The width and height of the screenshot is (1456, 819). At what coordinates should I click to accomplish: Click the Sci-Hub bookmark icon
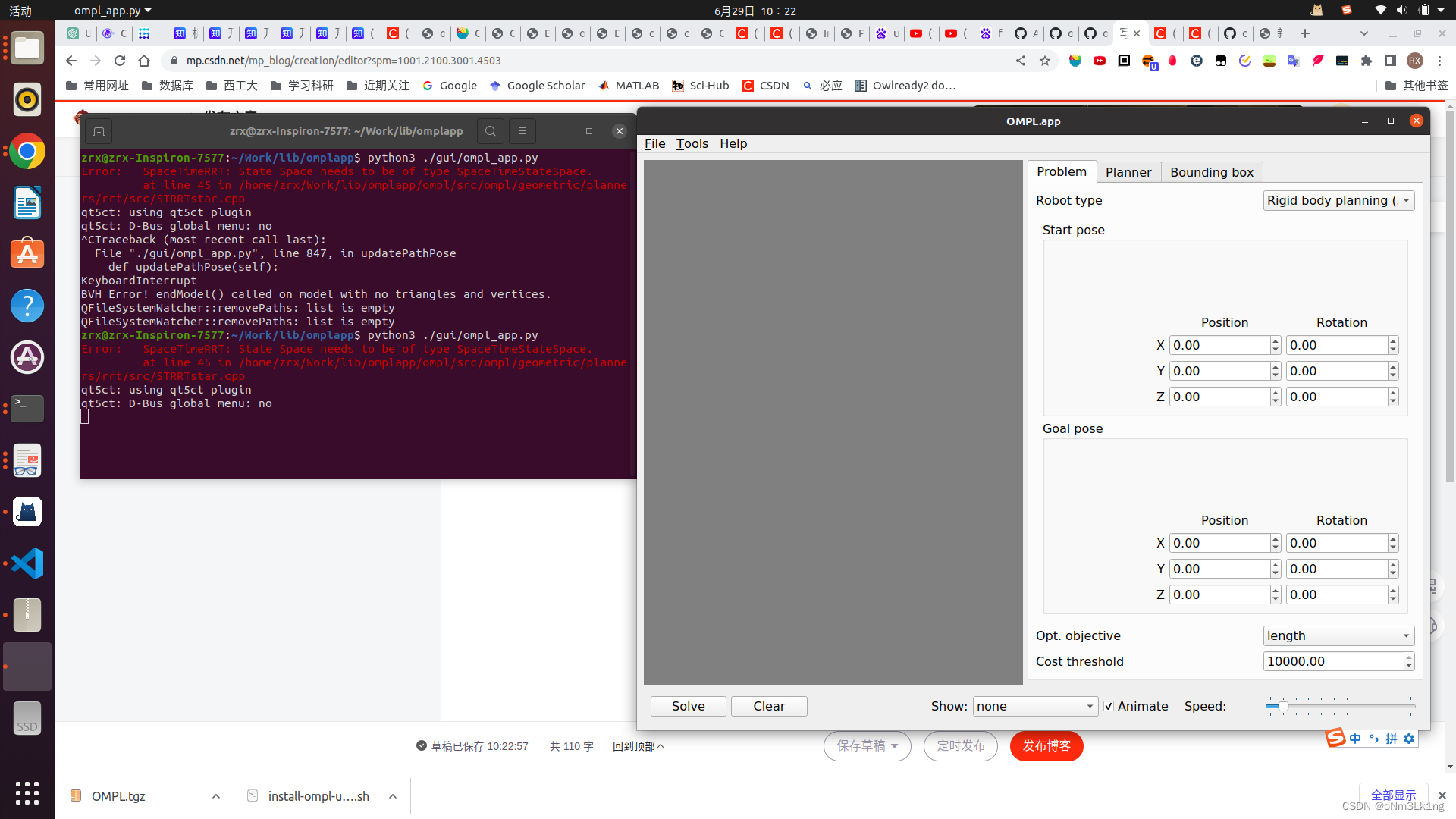point(677,86)
